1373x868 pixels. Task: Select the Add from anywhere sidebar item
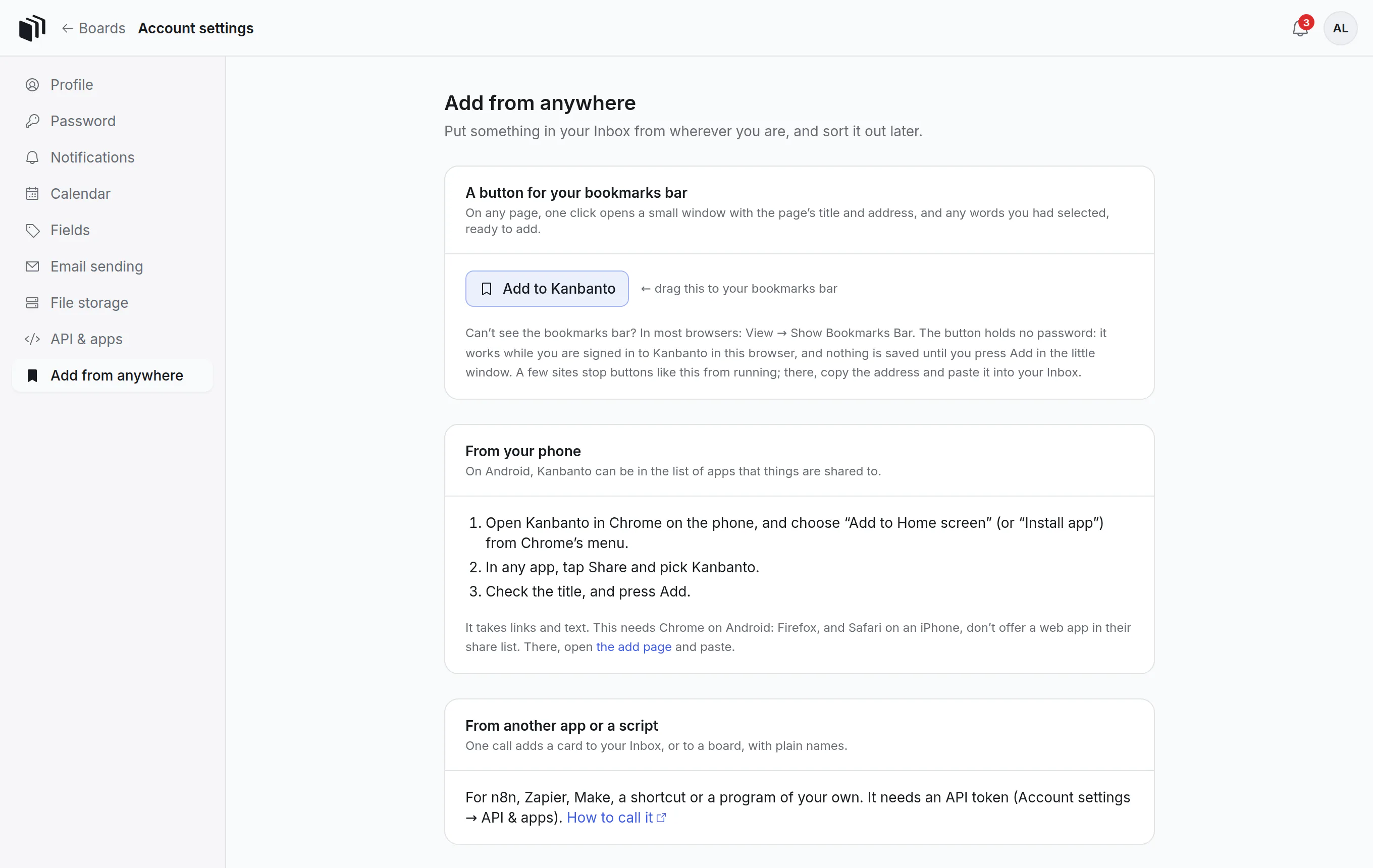(x=113, y=375)
